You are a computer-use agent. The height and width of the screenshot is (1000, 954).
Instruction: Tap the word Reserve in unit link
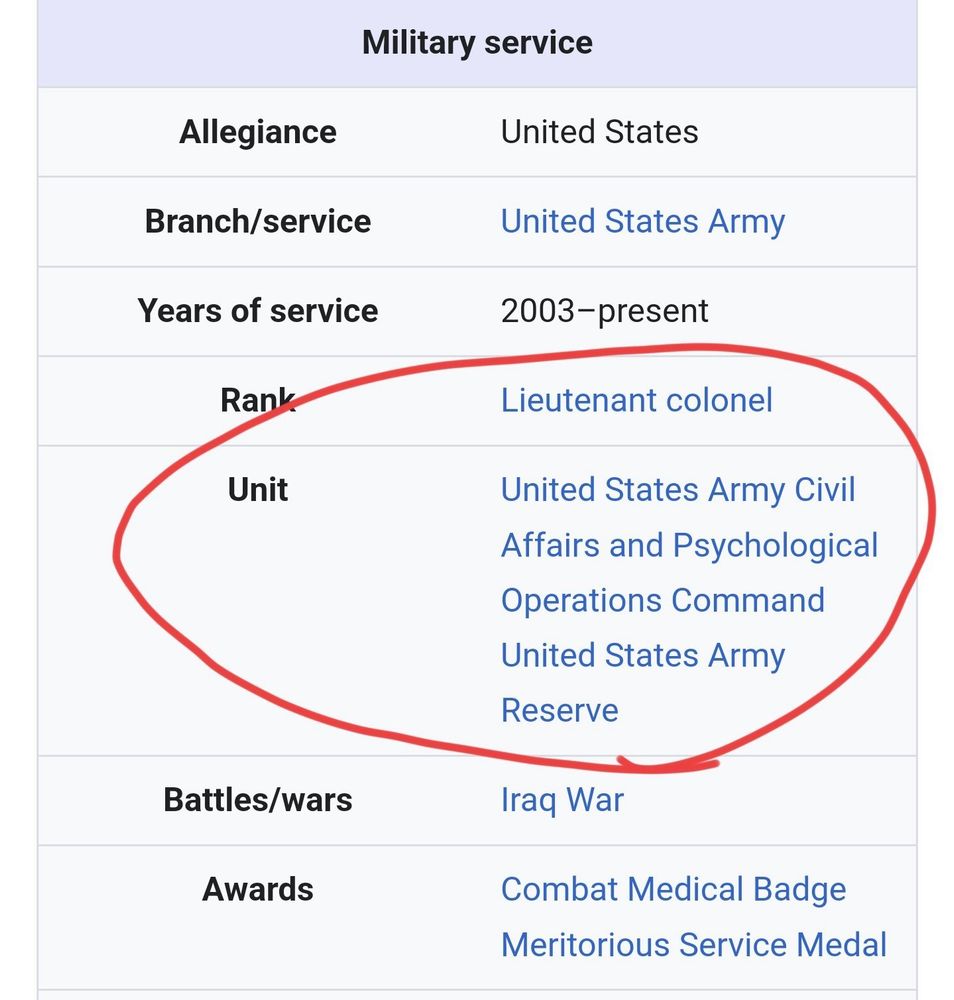click(559, 710)
